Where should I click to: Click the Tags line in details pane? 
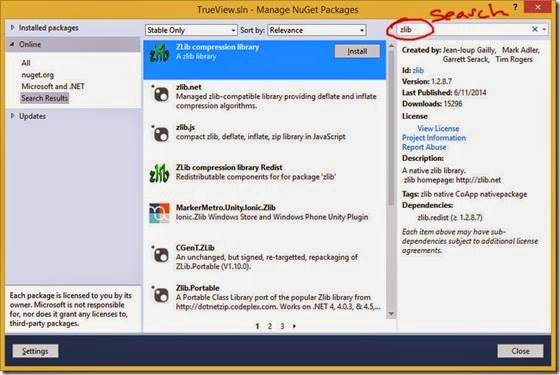[465, 194]
